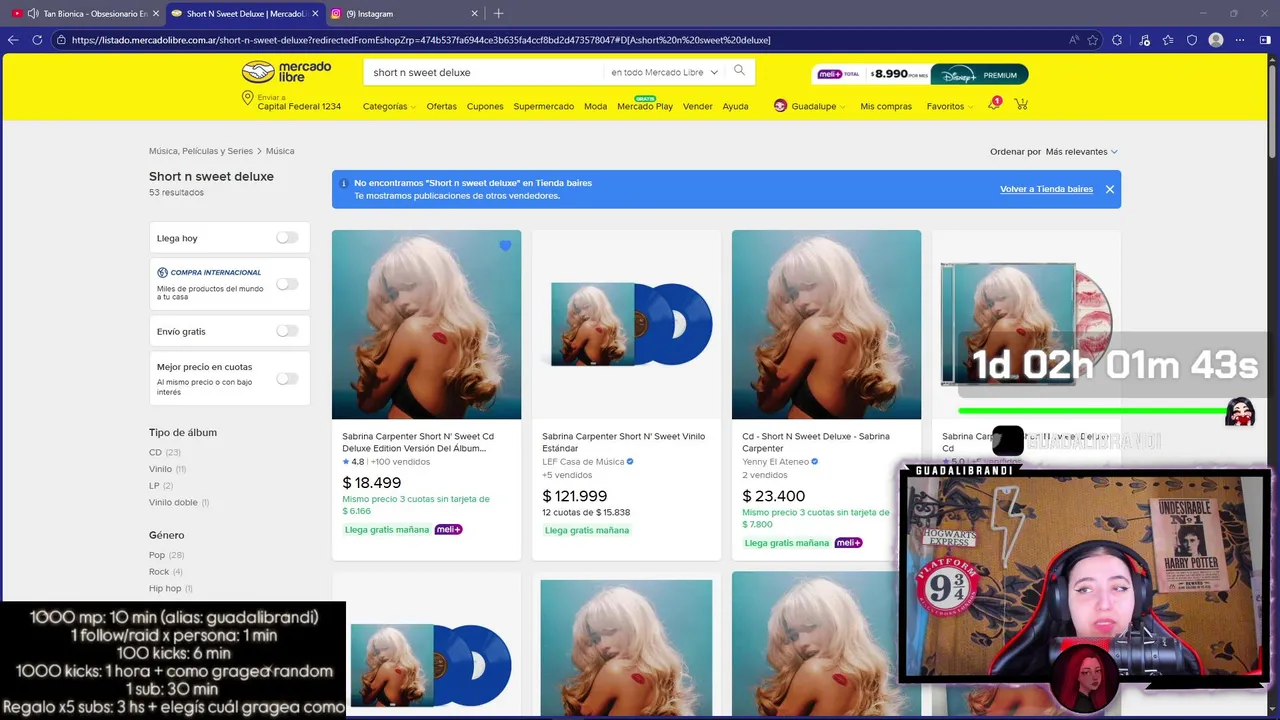Open browser settings and more menu

pos(1240,40)
